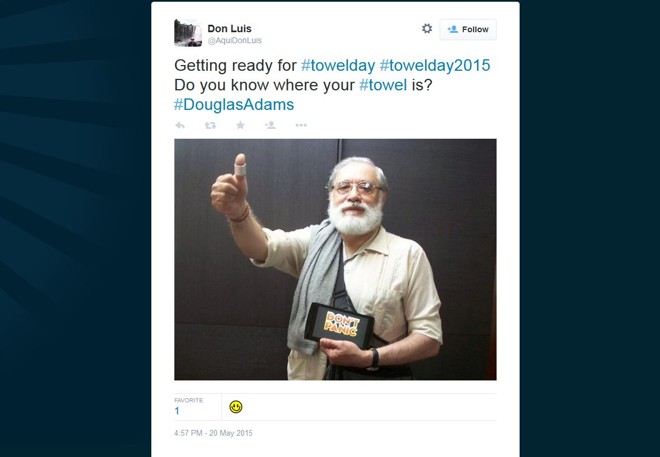Open the 4:57 PM - 20 May 2015 timestamp
The height and width of the screenshot is (457, 660).
(213, 433)
